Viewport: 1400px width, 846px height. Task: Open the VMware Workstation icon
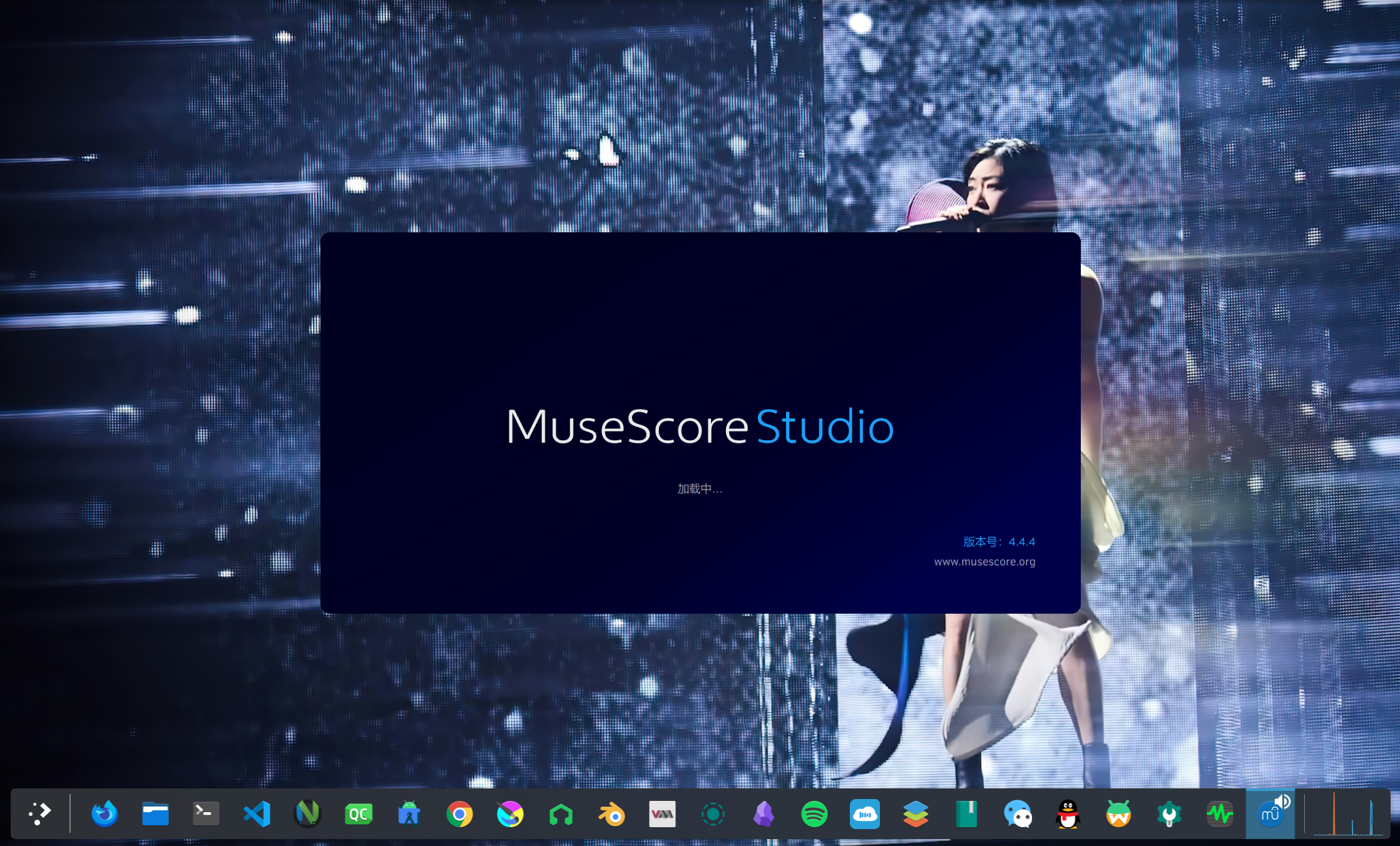coord(662,814)
